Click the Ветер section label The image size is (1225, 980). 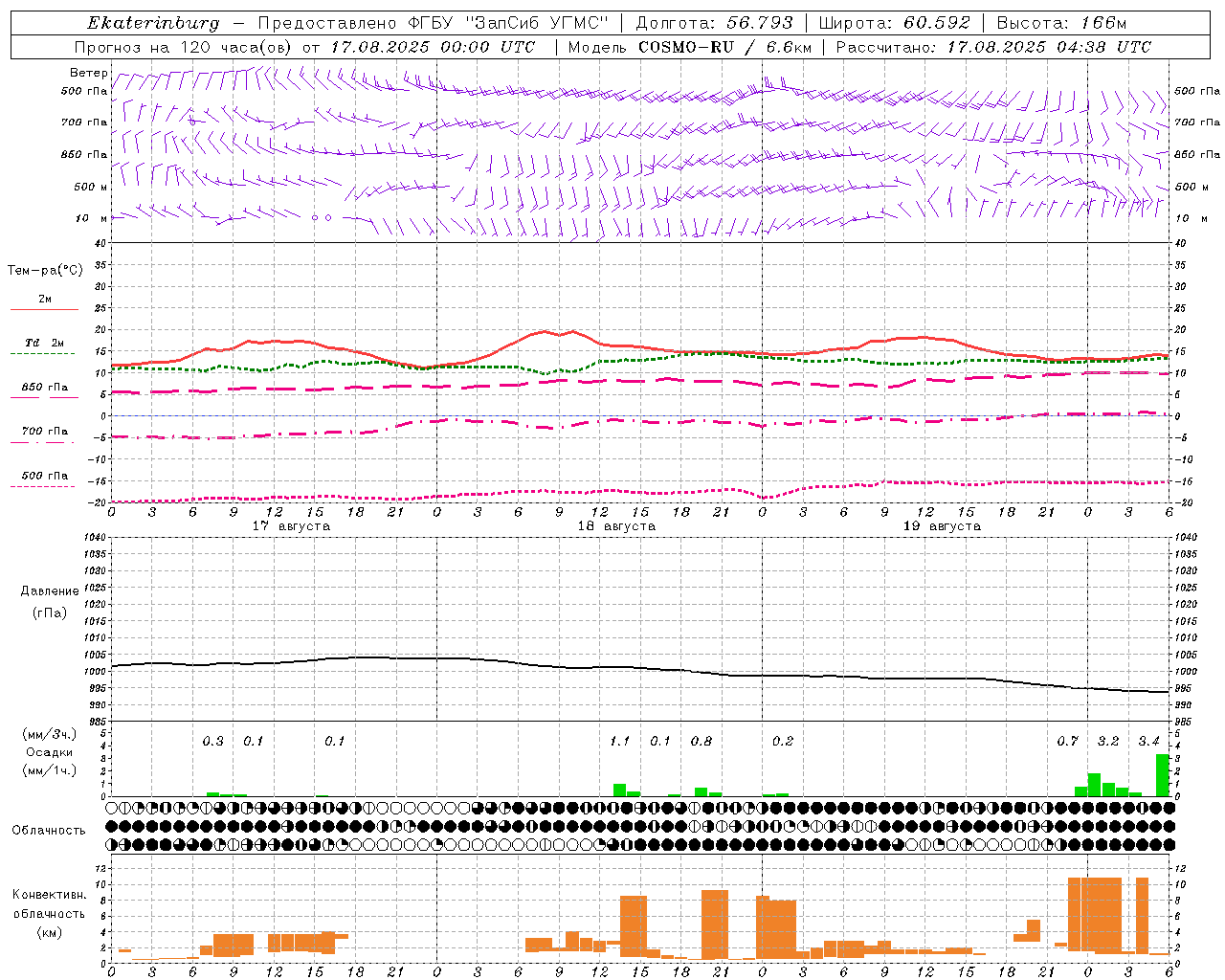[x=88, y=73]
